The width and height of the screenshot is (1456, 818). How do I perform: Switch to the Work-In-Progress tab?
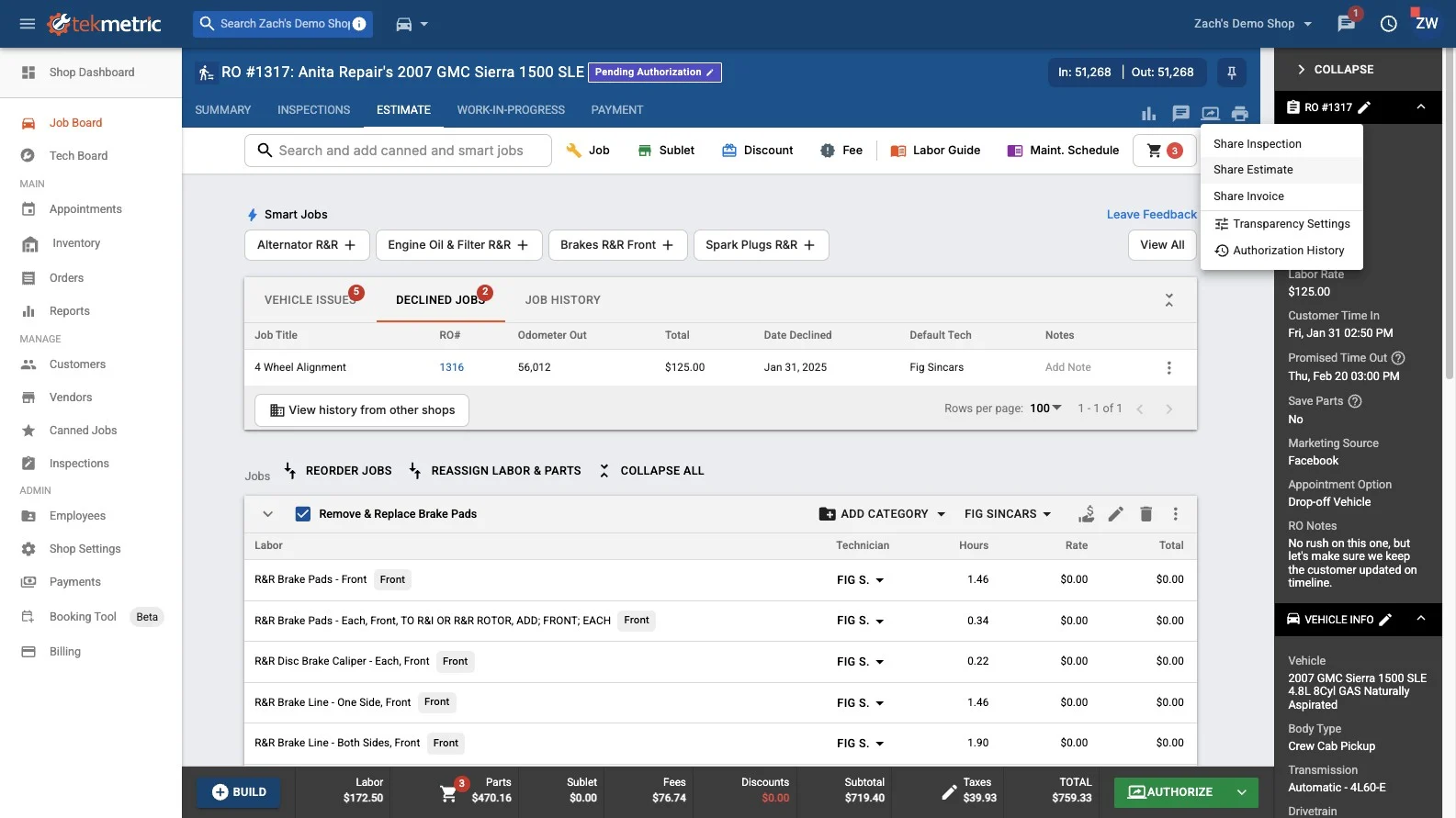pyautogui.click(x=511, y=110)
